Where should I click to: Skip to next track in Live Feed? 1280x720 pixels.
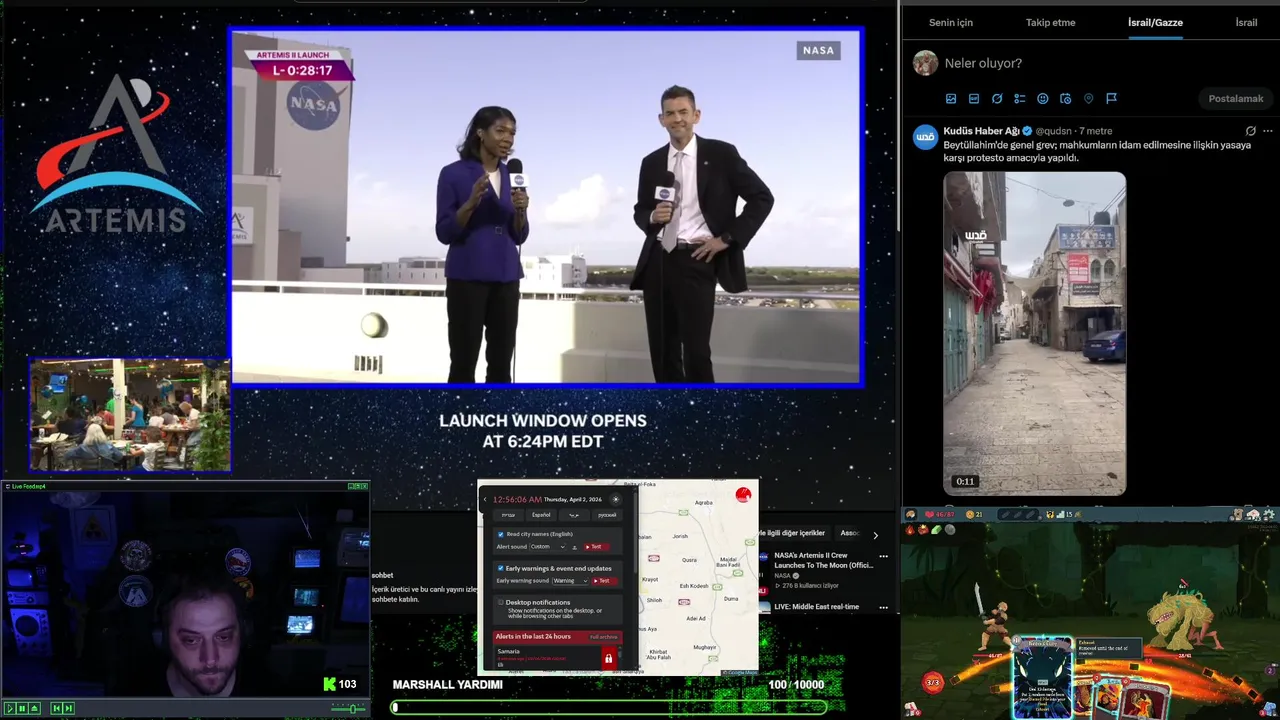tap(69, 708)
